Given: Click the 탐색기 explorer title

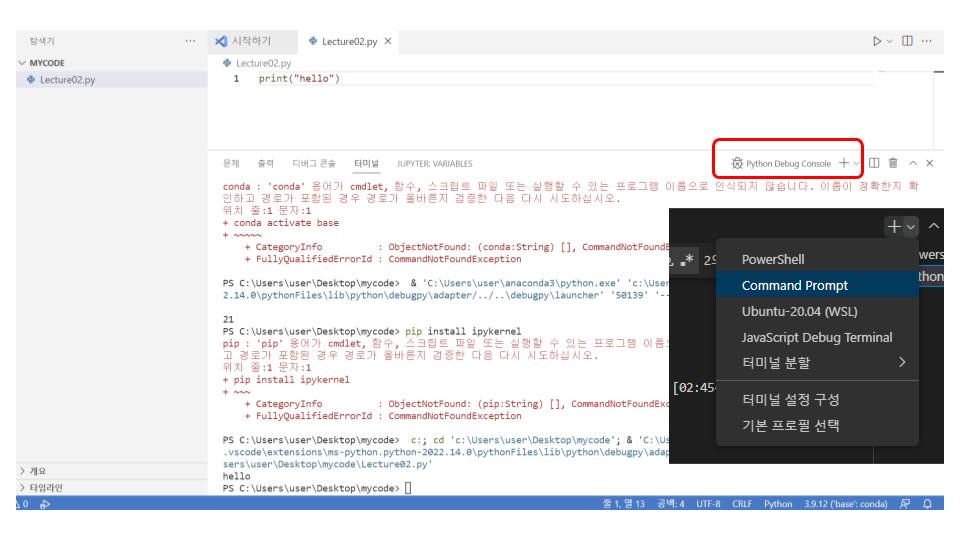Looking at the screenshot, I should point(42,41).
